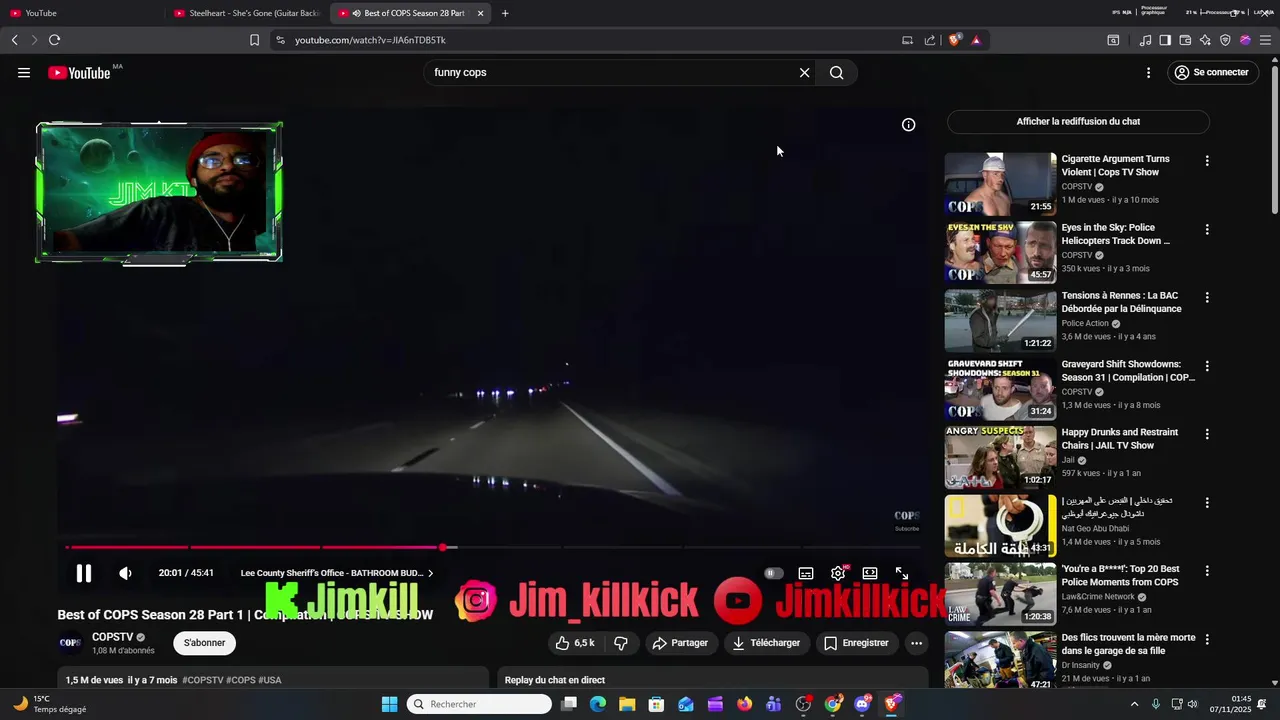Run the YouTube search via magnifier button
1280x720 pixels.
837,73
